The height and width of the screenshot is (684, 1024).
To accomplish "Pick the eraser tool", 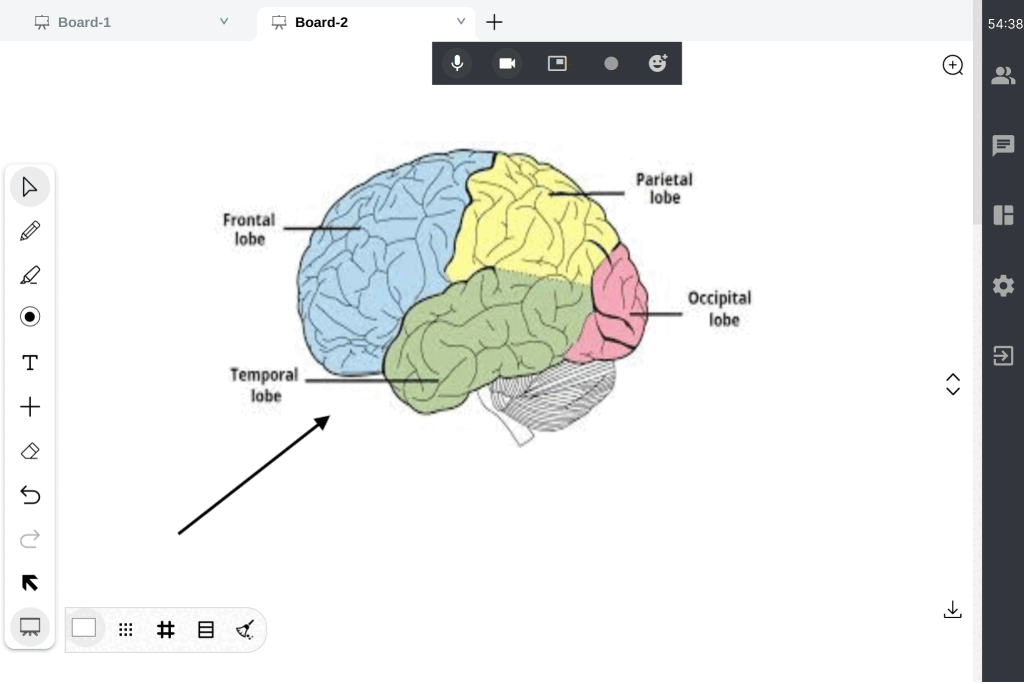I will click(x=30, y=451).
